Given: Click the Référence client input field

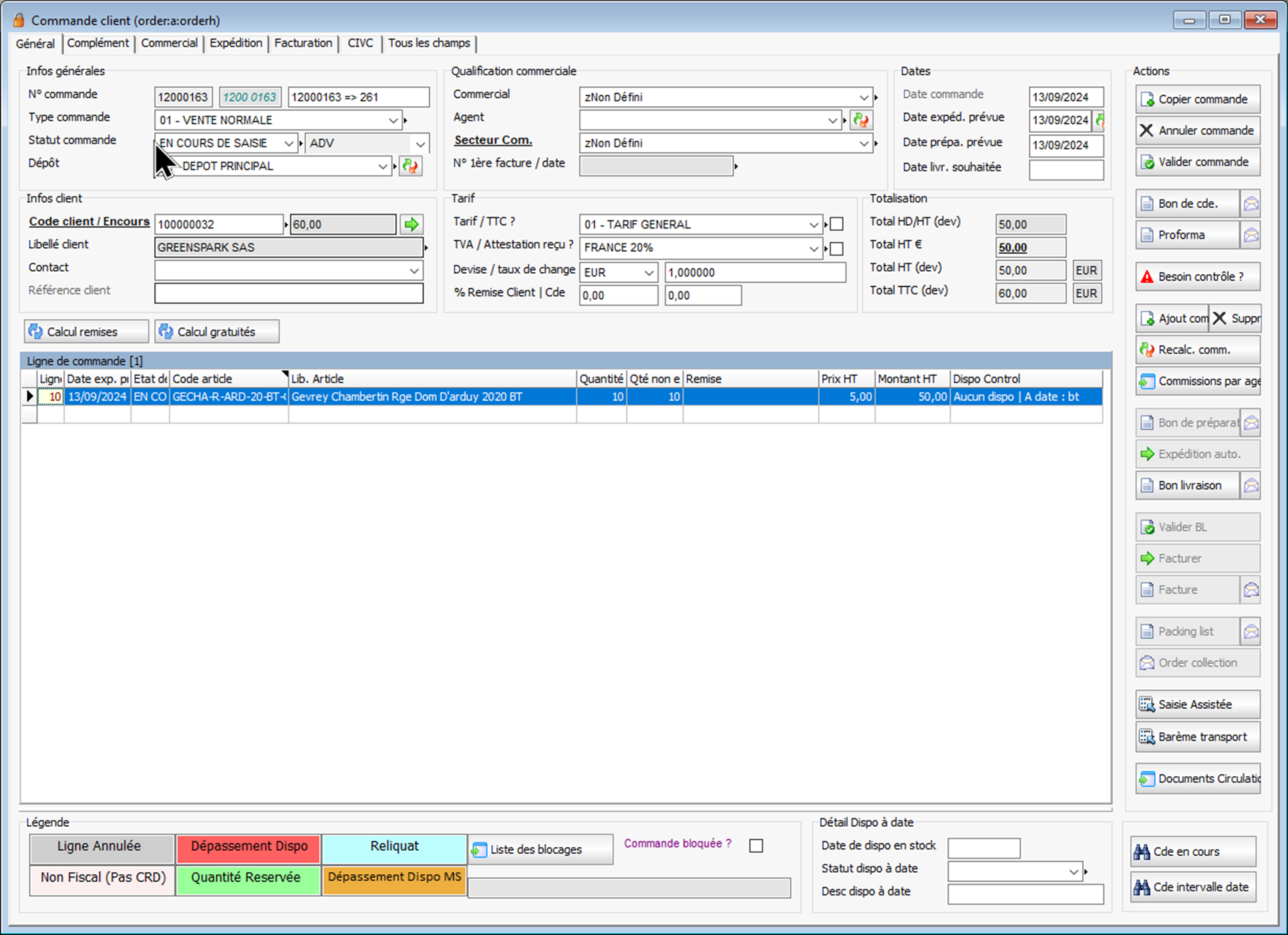Looking at the screenshot, I should pyautogui.click(x=289, y=293).
